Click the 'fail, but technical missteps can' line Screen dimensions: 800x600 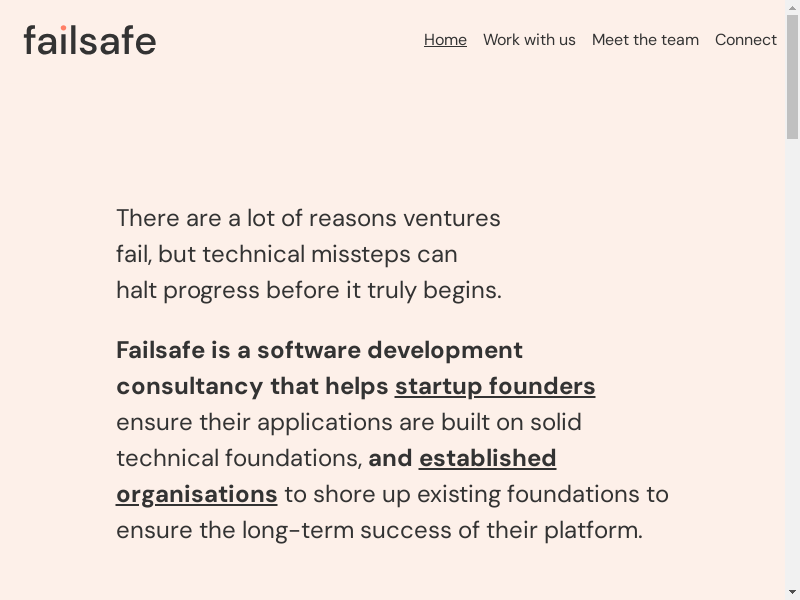(286, 254)
